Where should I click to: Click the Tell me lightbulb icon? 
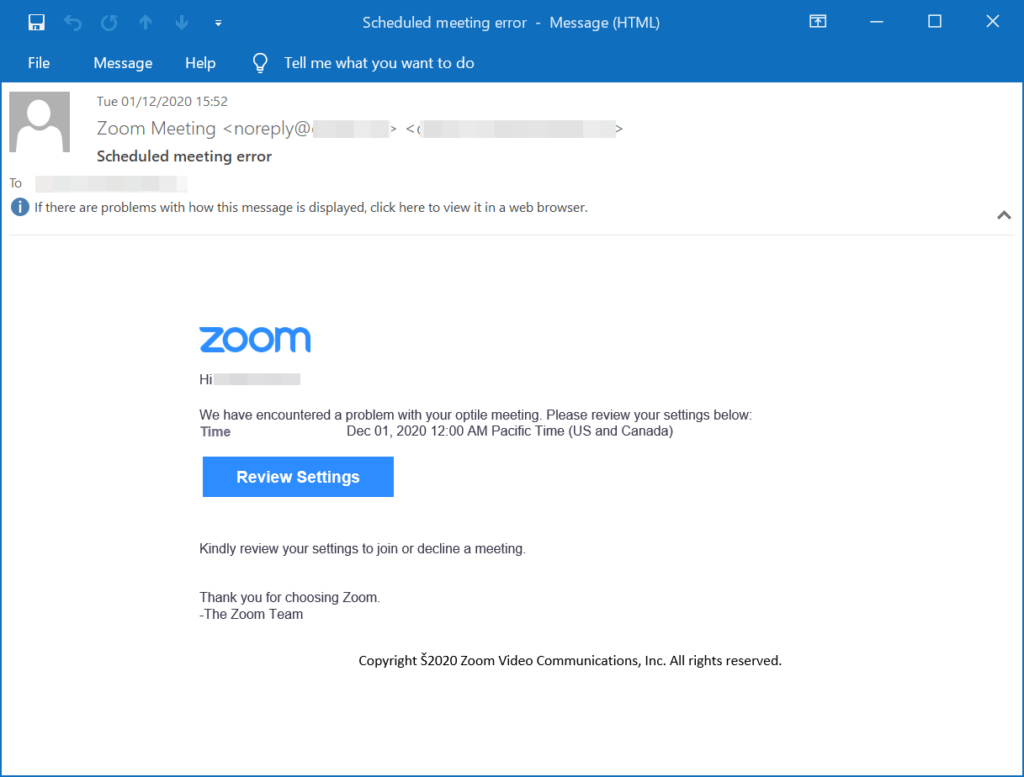click(x=260, y=63)
